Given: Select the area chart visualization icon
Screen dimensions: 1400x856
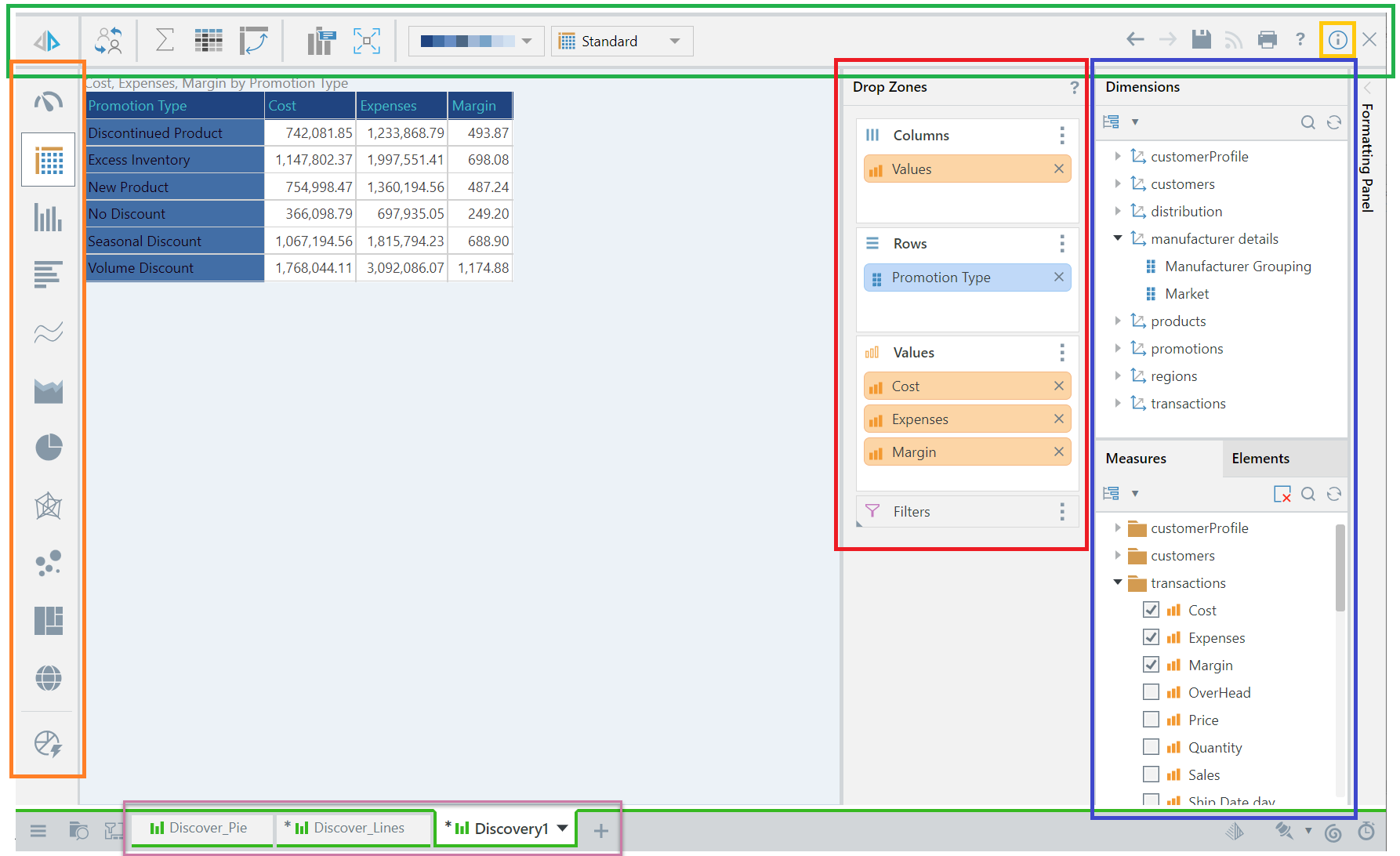Looking at the screenshot, I should 48,390.
